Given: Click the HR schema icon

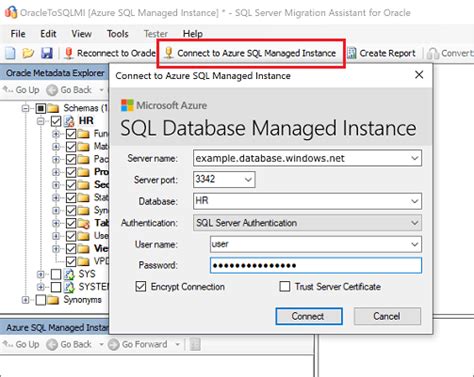Looking at the screenshot, I should (x=69, y=121).
